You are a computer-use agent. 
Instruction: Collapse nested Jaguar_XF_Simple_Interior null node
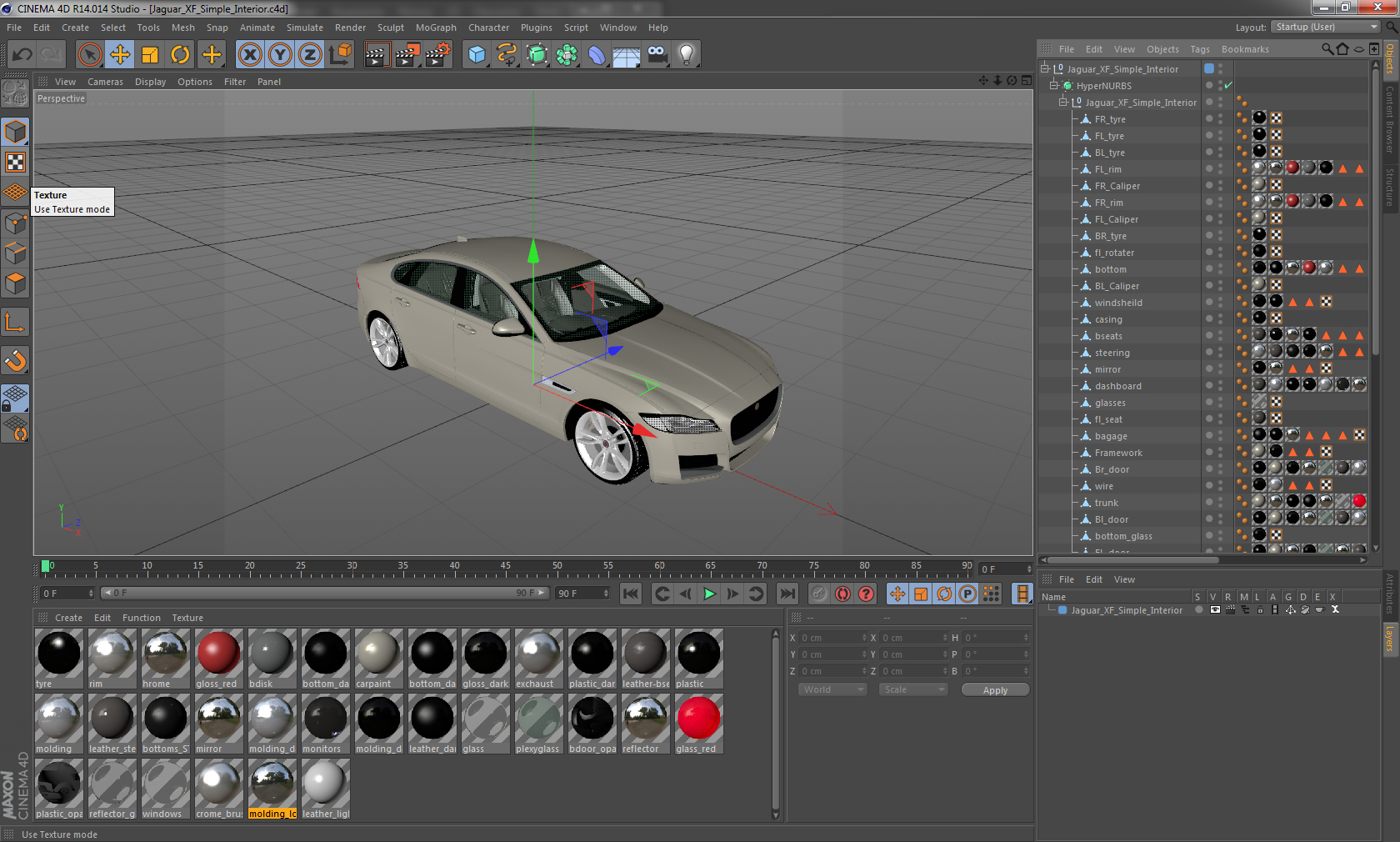1063,103
